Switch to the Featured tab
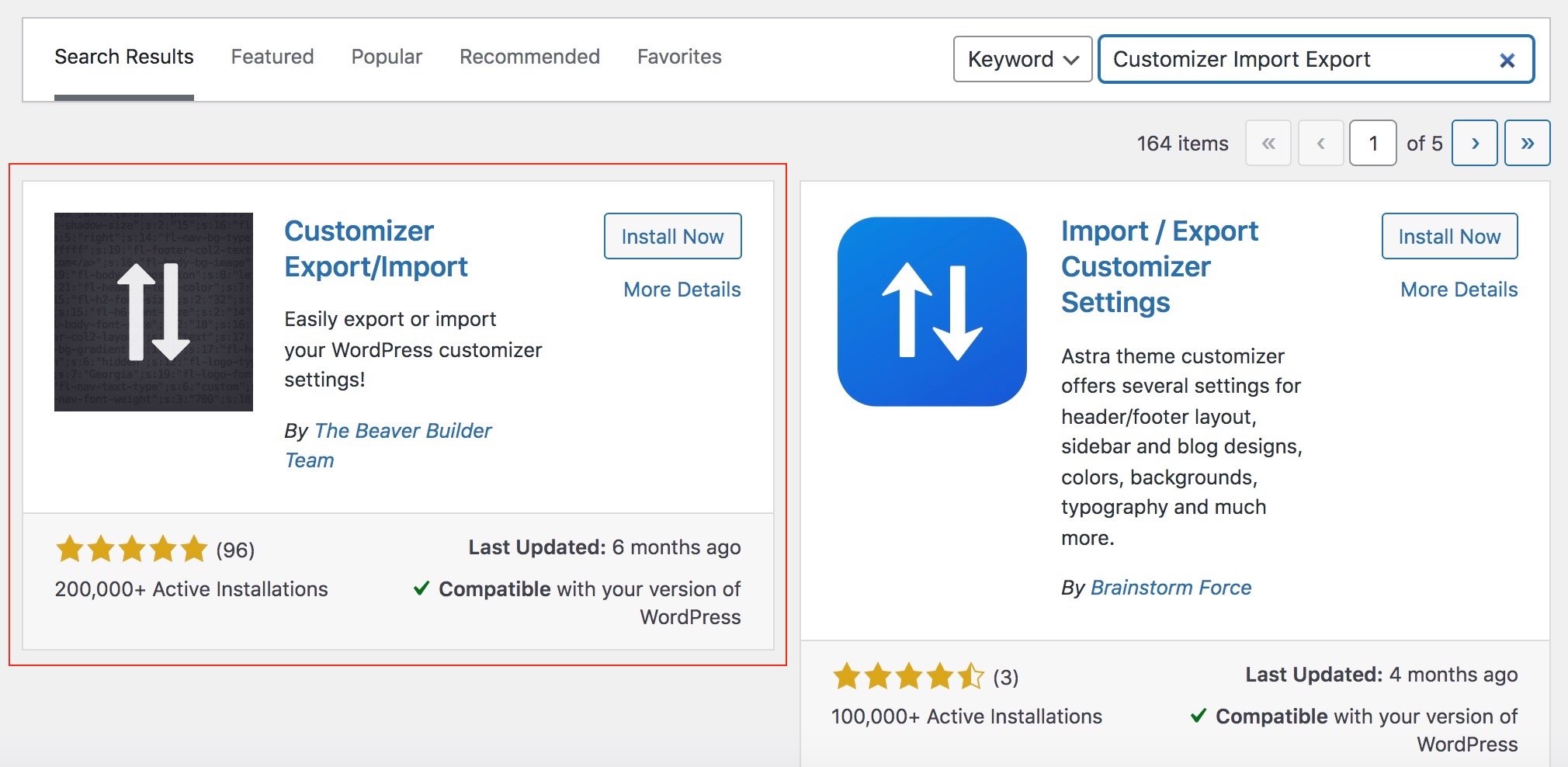The image size is (1568, 767). coord(272,57)
